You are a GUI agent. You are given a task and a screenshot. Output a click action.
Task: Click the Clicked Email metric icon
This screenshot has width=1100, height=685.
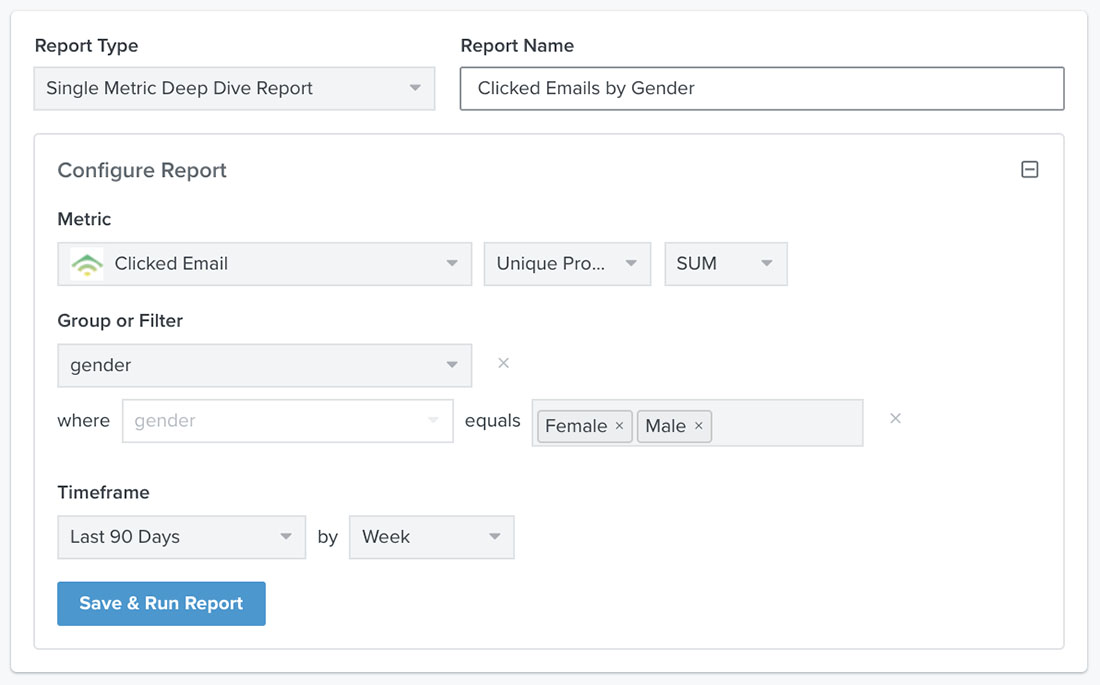click(x=86, y=263)
